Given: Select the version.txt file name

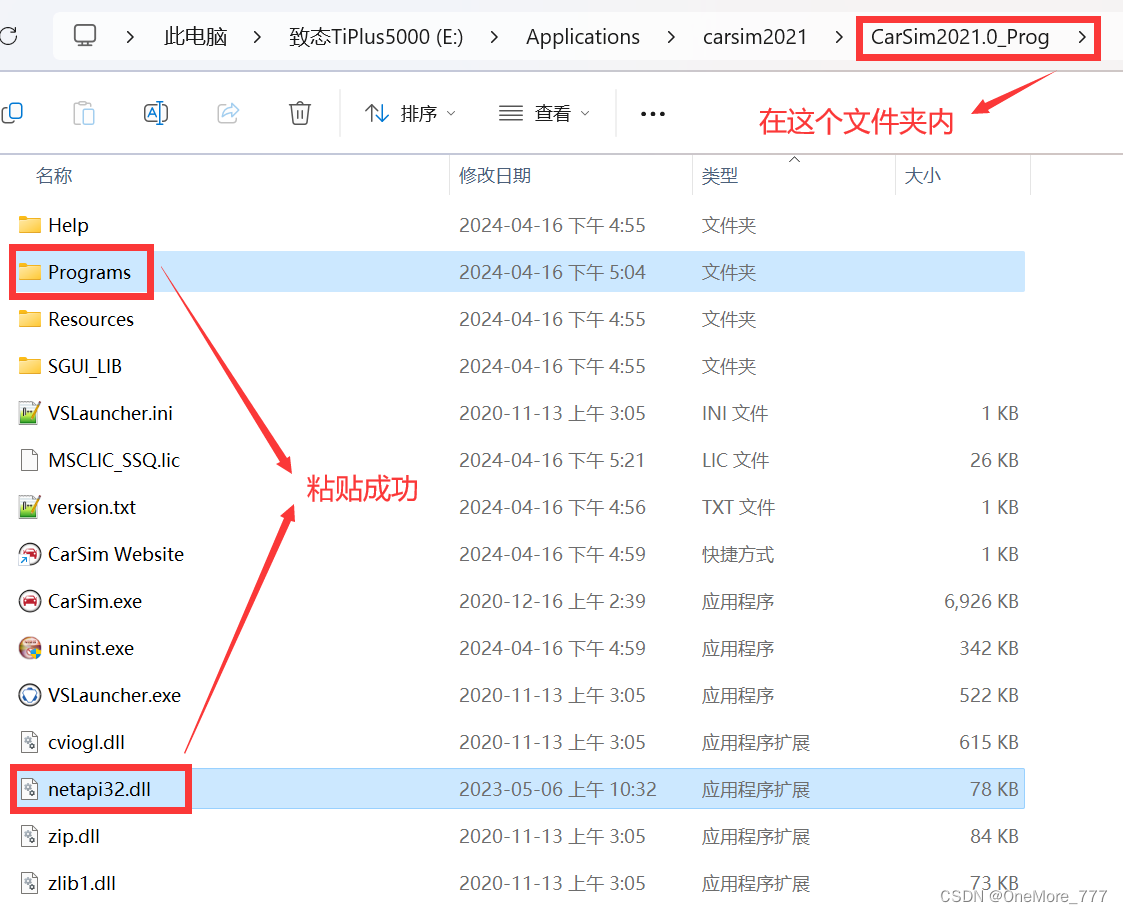Looking at the screenshot, I should 92,507.
